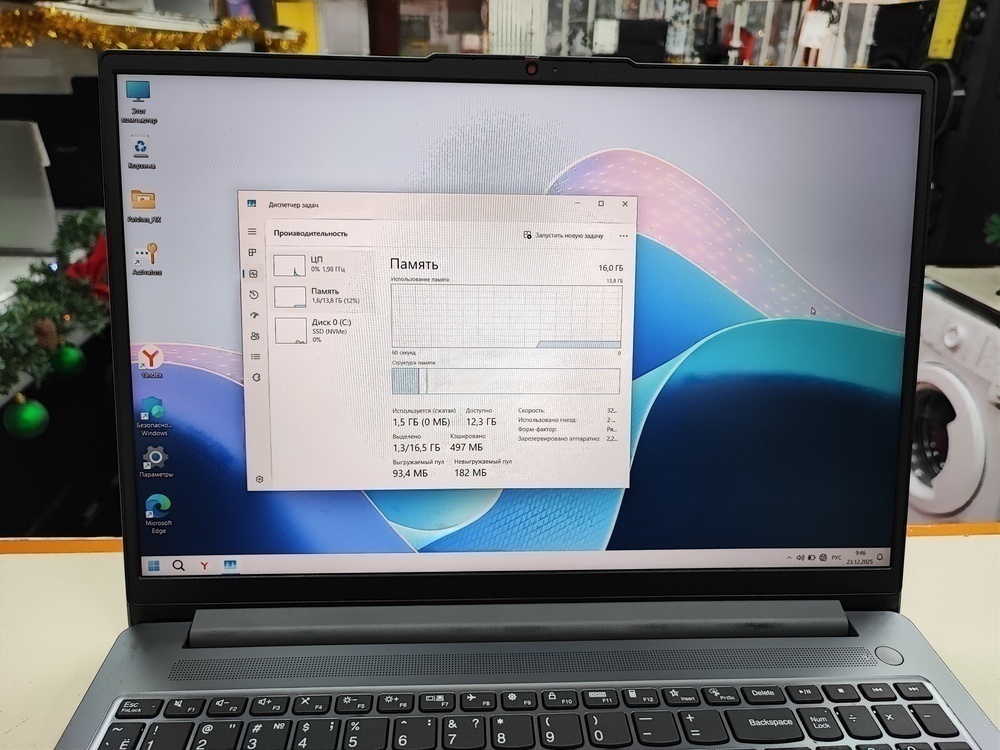Image resolution: width=1000 pixels, height=750 pixels.
Task: Open Task Manager settings via the gear icon
Action: pyautogui.click(x=258, y=480)
